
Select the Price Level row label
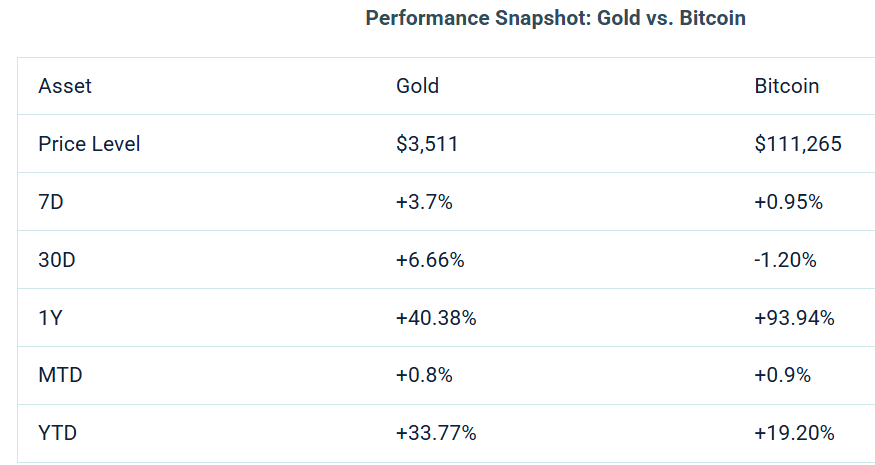click(89, 144)
